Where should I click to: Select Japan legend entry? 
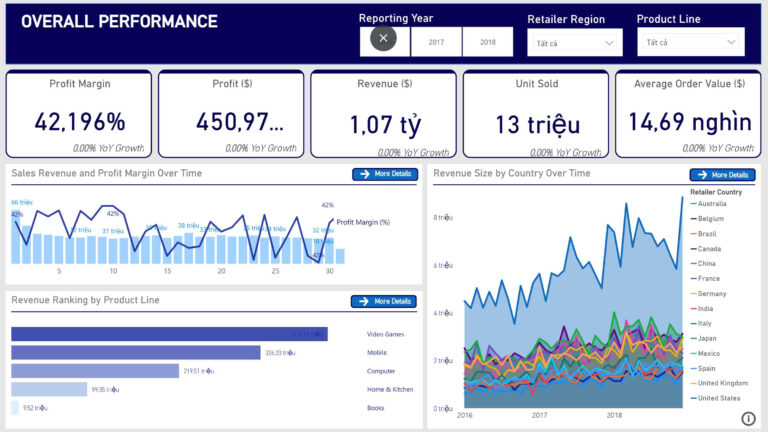[710, 338]
